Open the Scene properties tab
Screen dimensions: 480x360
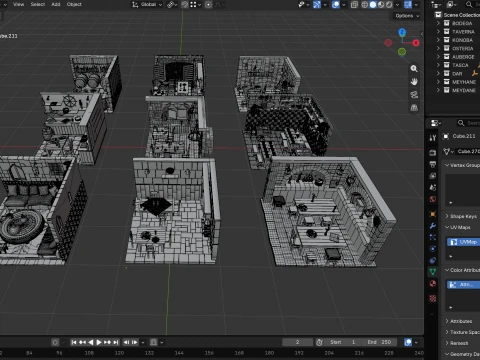433,187
